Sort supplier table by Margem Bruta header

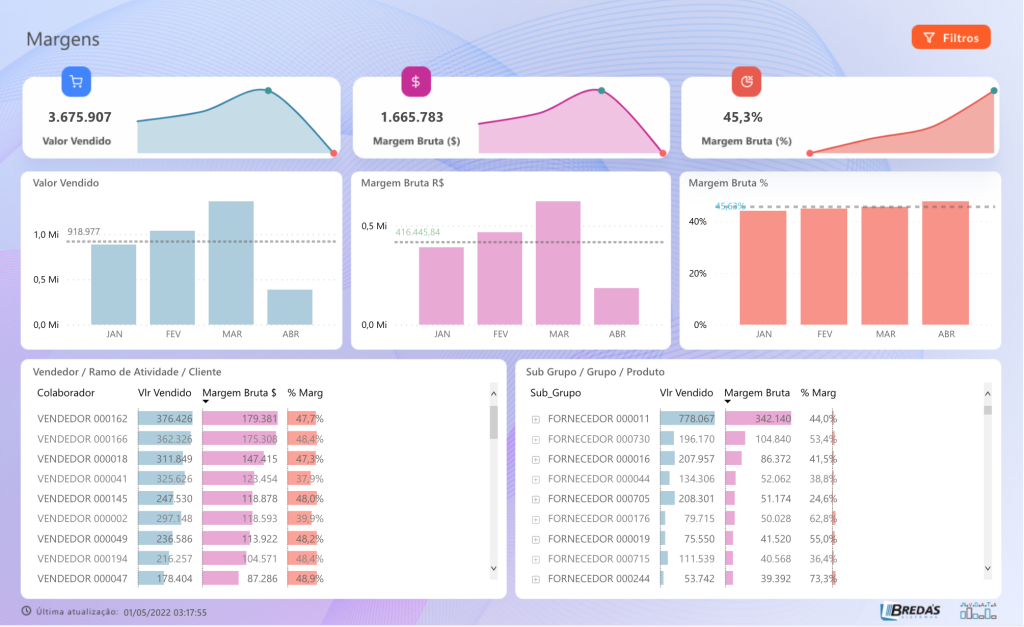(757, 393)
